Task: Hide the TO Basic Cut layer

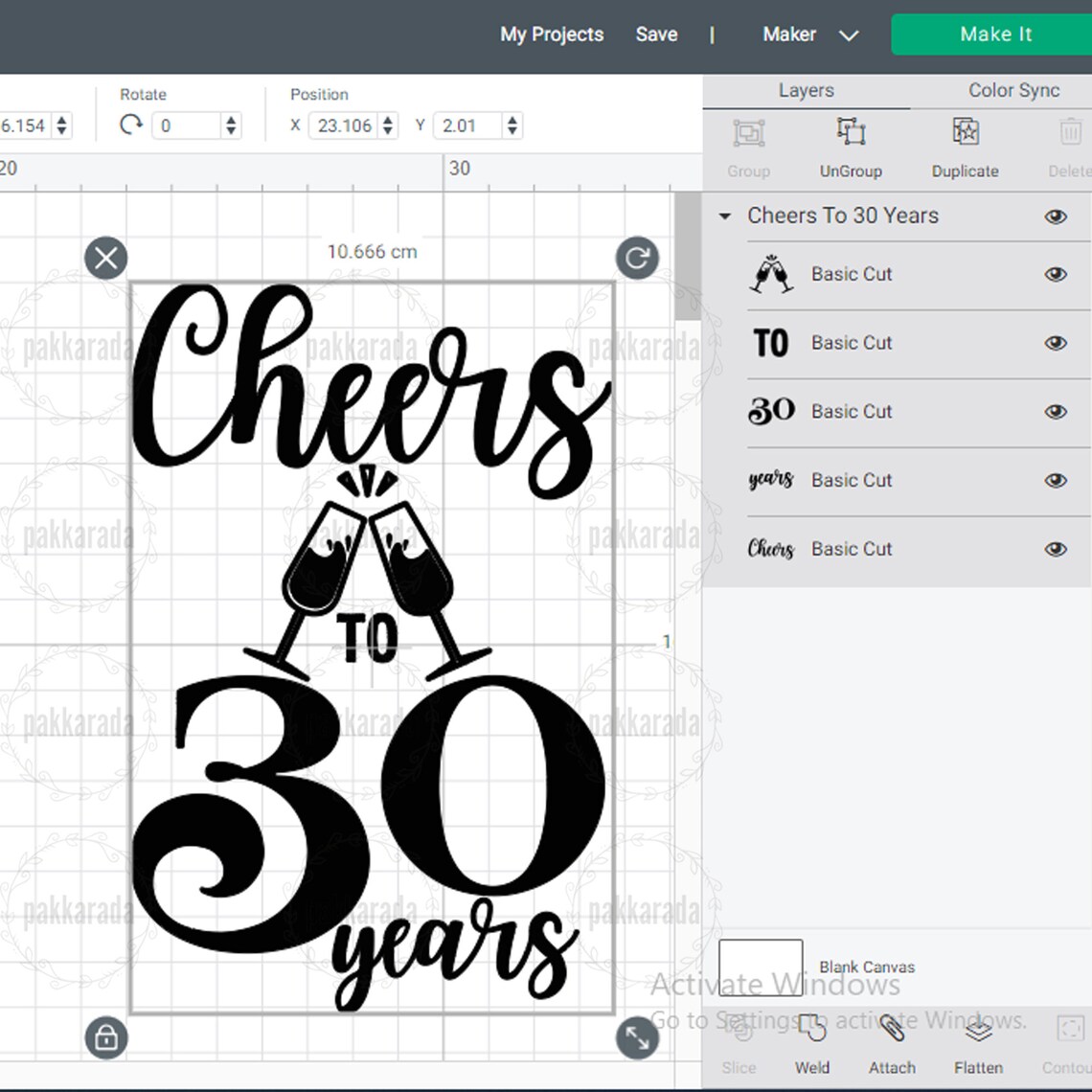Action: click(x=1056, y=343)
